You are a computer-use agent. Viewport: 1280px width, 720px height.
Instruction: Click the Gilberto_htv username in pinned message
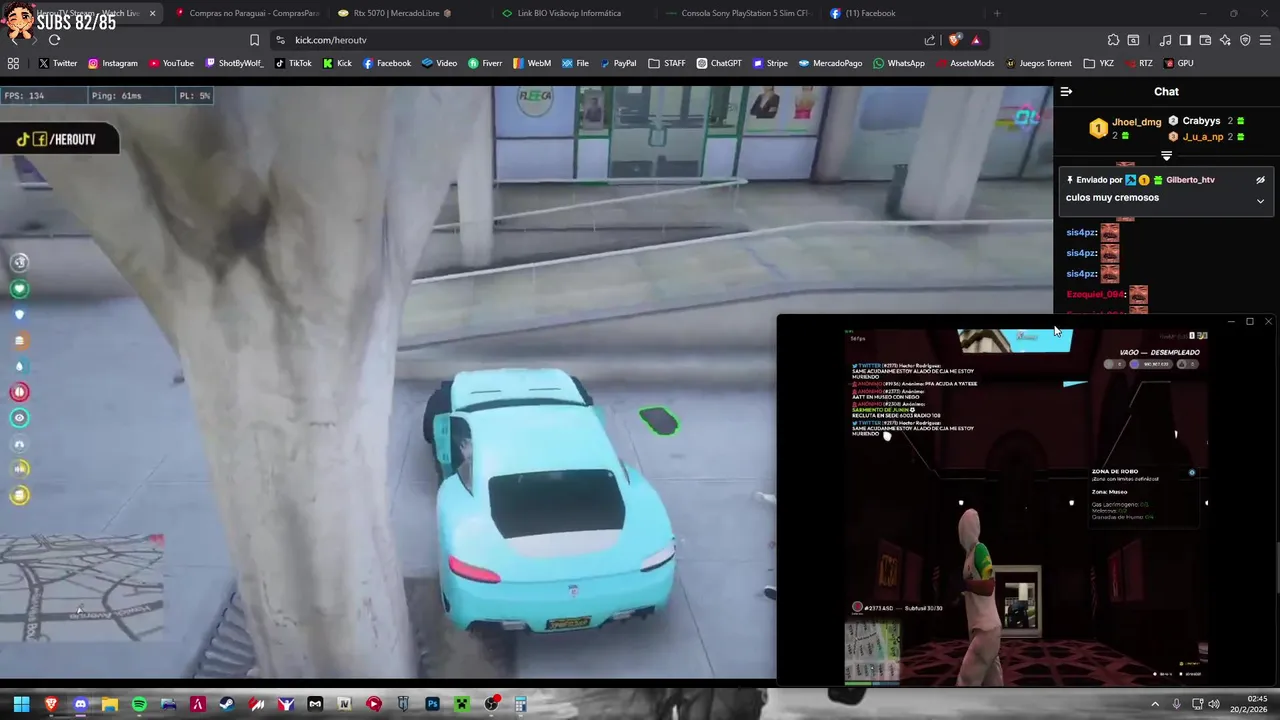(x=1190, y=180)
